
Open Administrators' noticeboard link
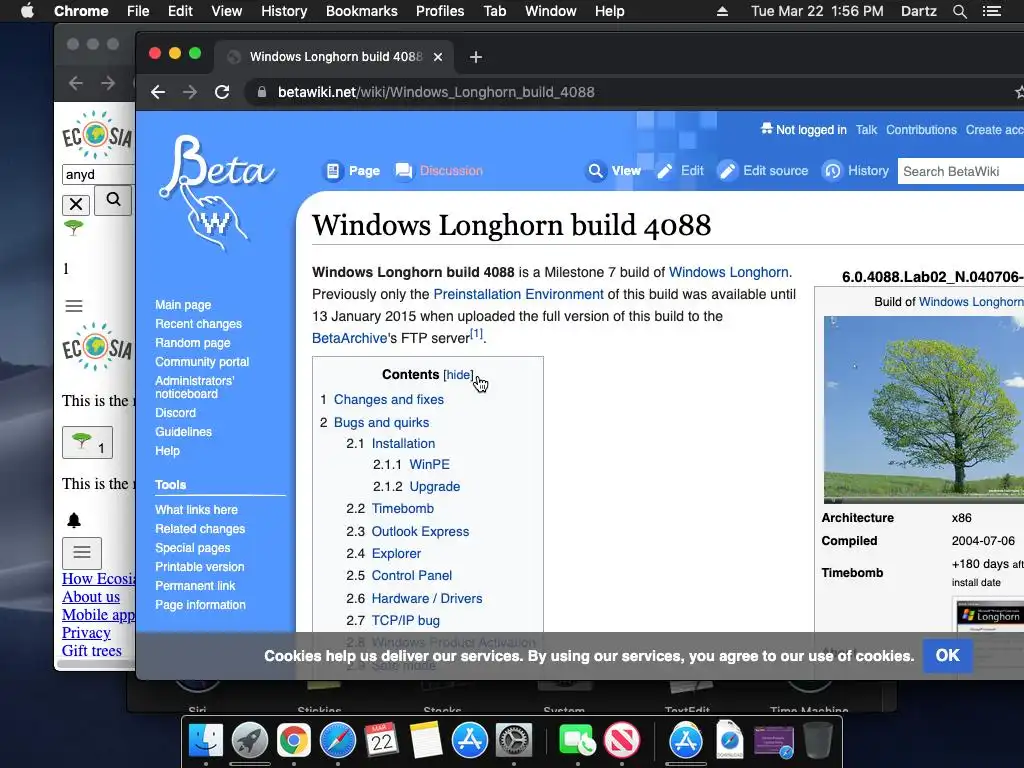click(x=194, y=387)
